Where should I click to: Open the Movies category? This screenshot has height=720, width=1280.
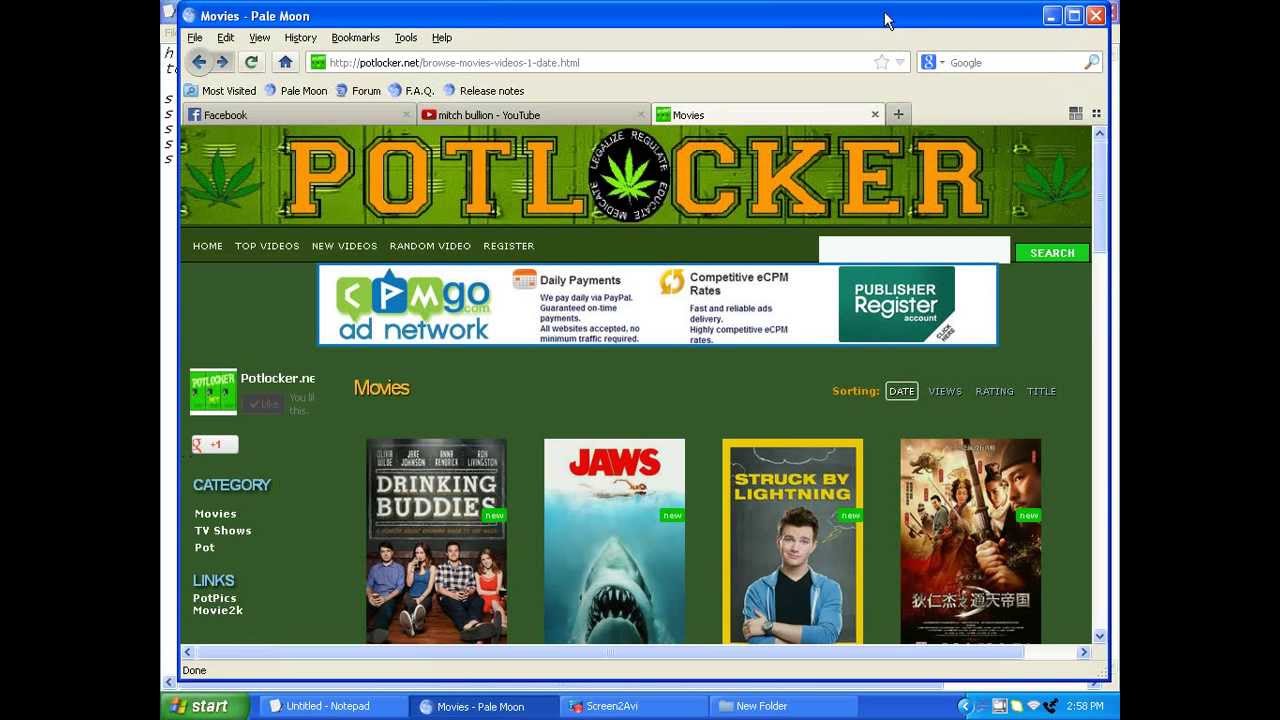216,514
